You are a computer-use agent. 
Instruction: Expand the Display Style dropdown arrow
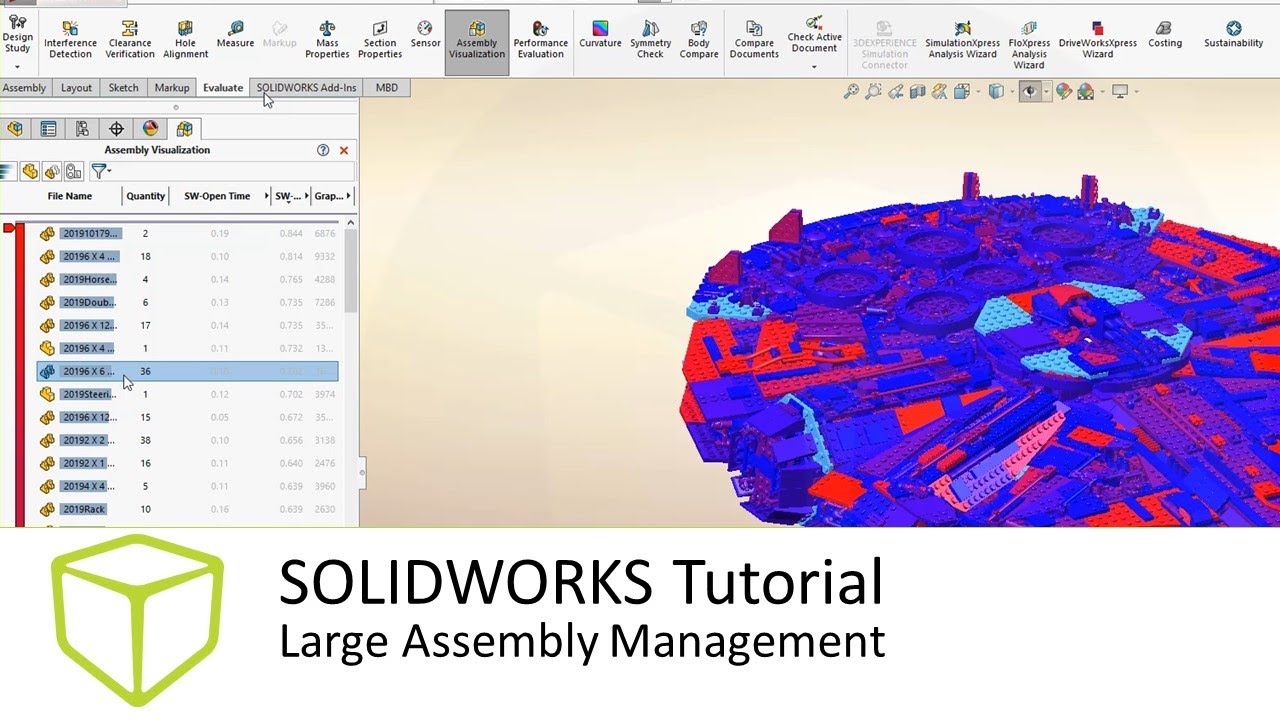click(1011, 92)
